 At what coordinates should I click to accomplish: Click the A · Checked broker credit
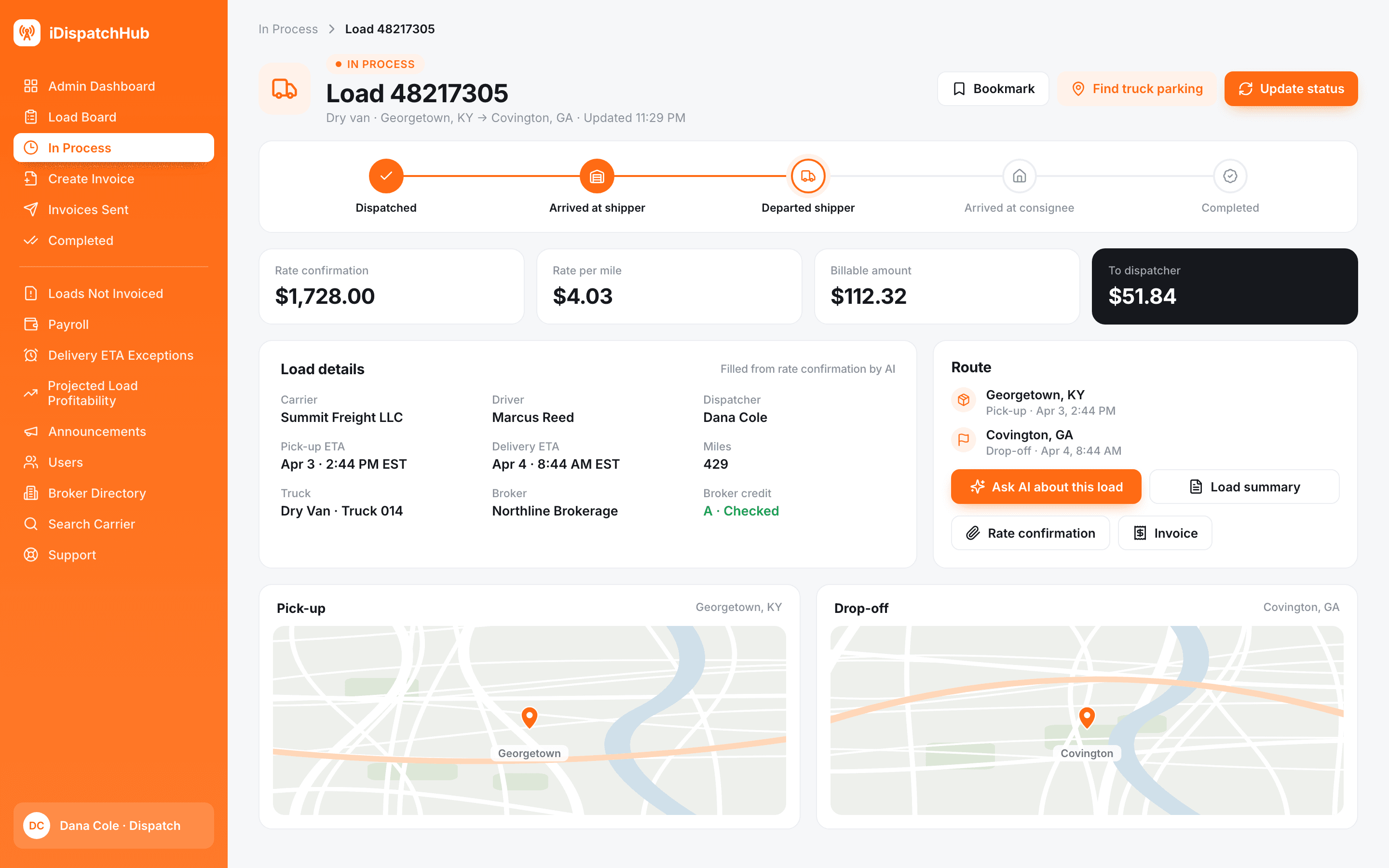[x=741, y=511]
